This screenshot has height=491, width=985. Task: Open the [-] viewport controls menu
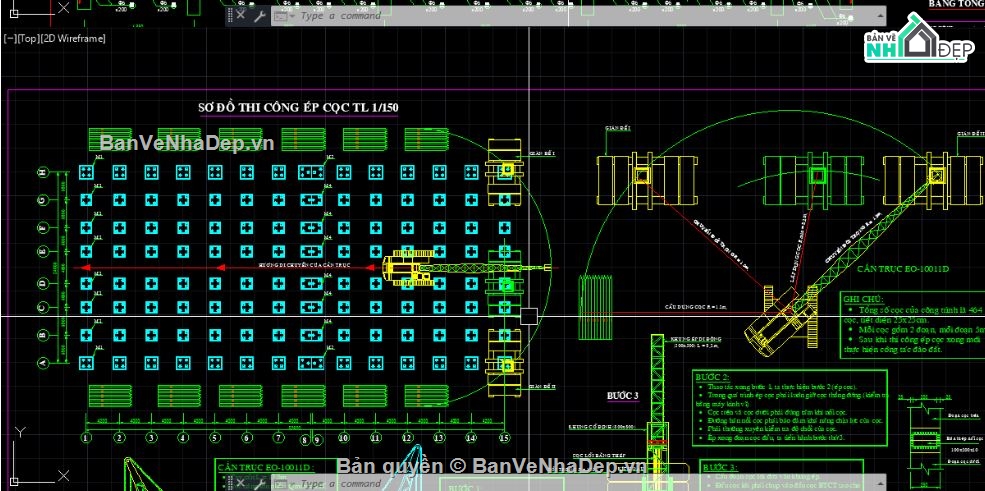[9, 38]
